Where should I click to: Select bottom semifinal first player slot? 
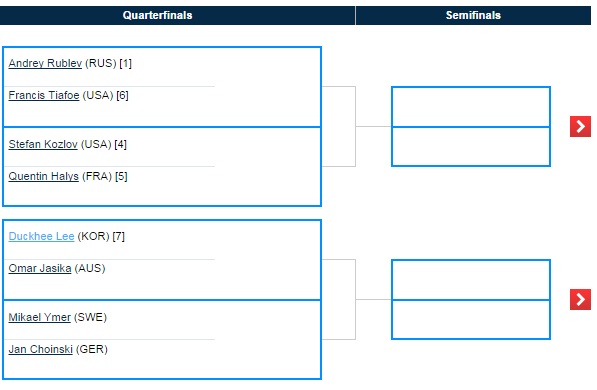pos(471,280)
